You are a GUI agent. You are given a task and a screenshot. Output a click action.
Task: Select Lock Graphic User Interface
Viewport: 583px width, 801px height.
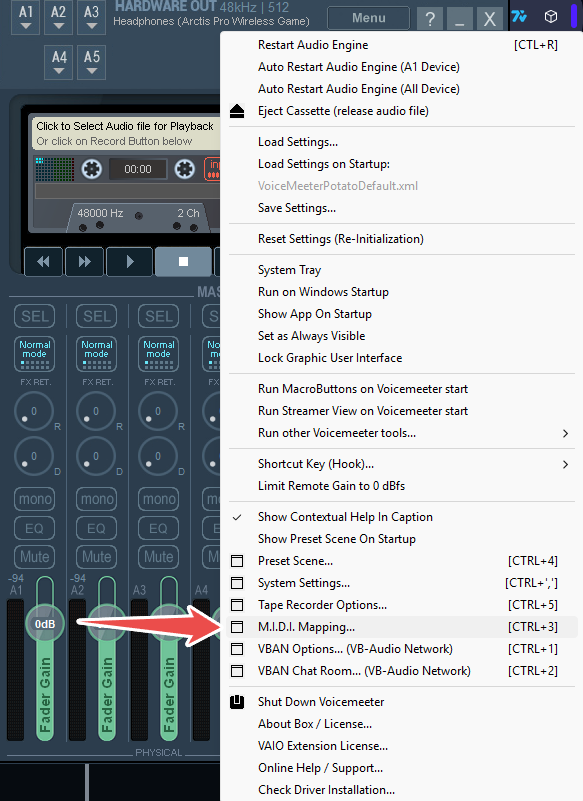click(x=402, y=358)
